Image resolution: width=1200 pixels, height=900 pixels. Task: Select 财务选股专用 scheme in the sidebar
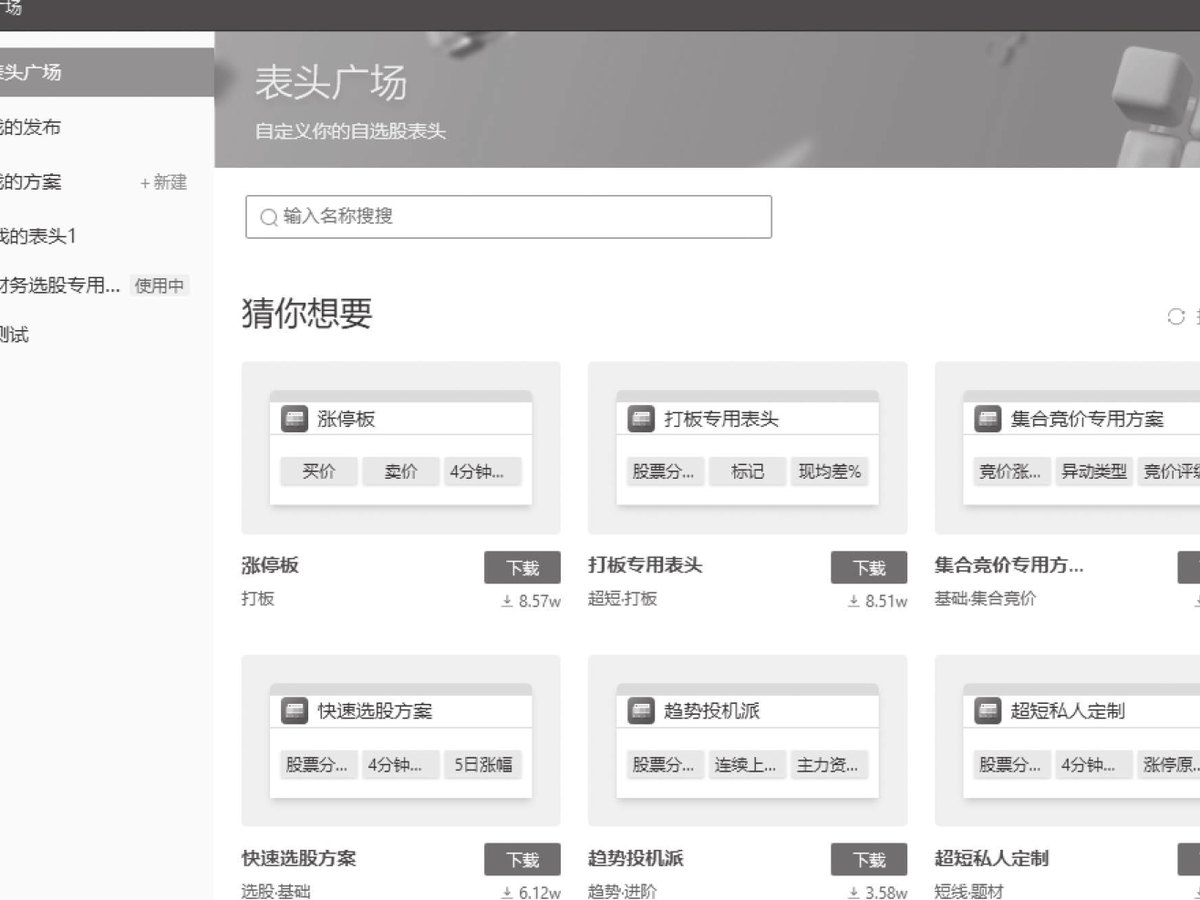[x=60, y=285]
